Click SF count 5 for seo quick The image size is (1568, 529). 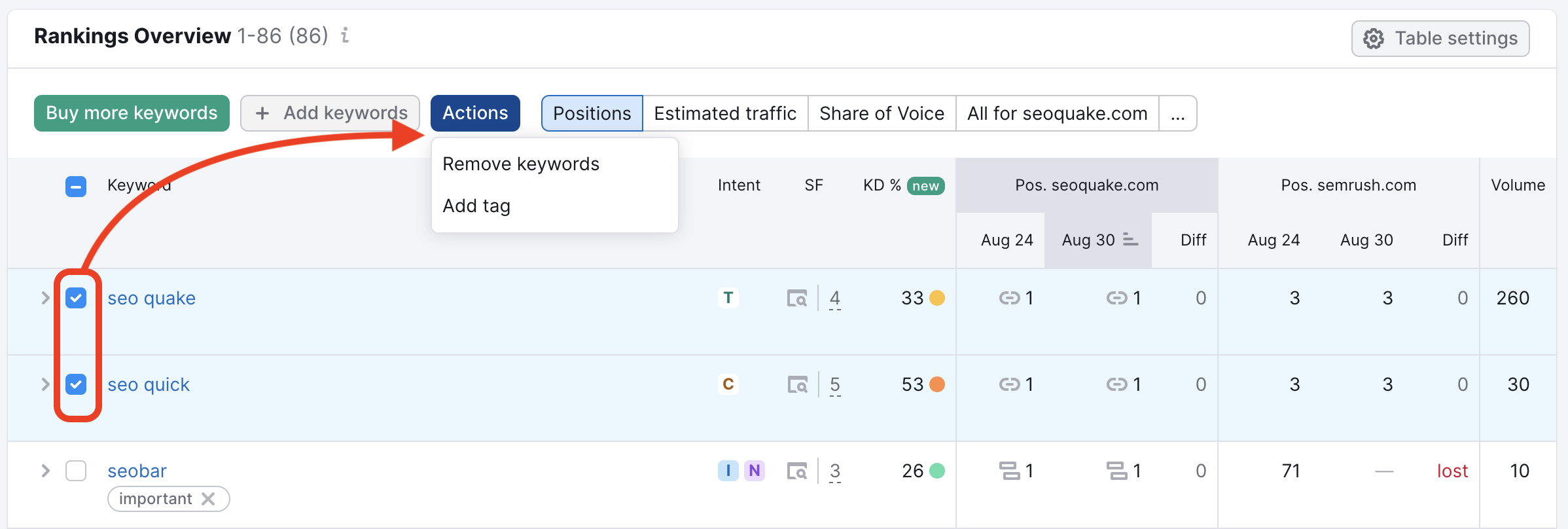click(835, 385)
